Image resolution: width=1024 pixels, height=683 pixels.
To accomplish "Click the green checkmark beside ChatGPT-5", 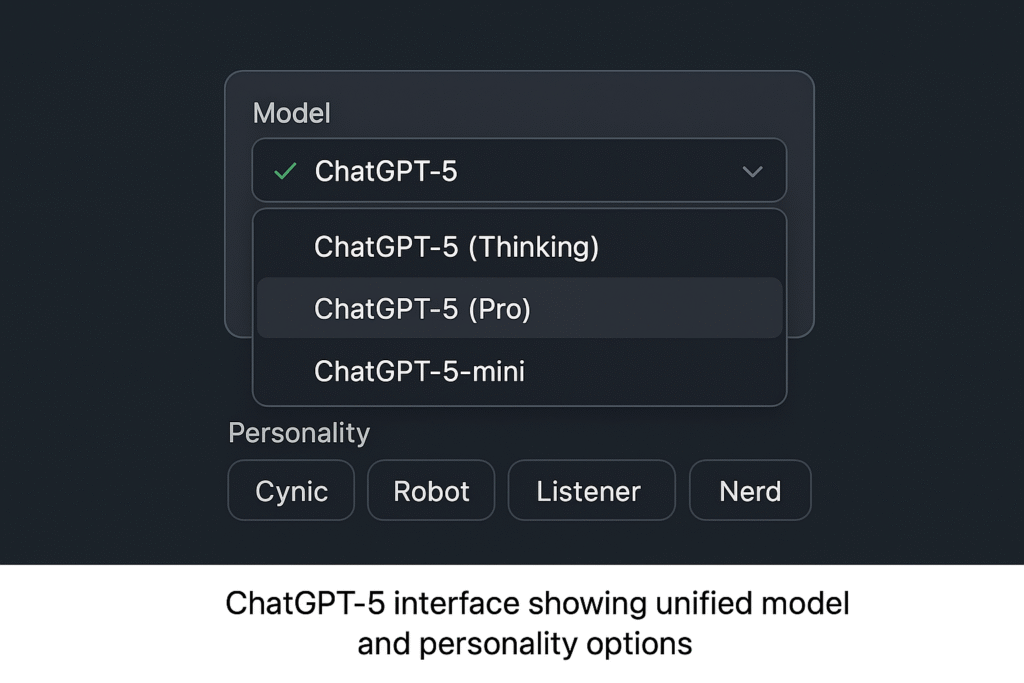I will (x=285, y=172).
